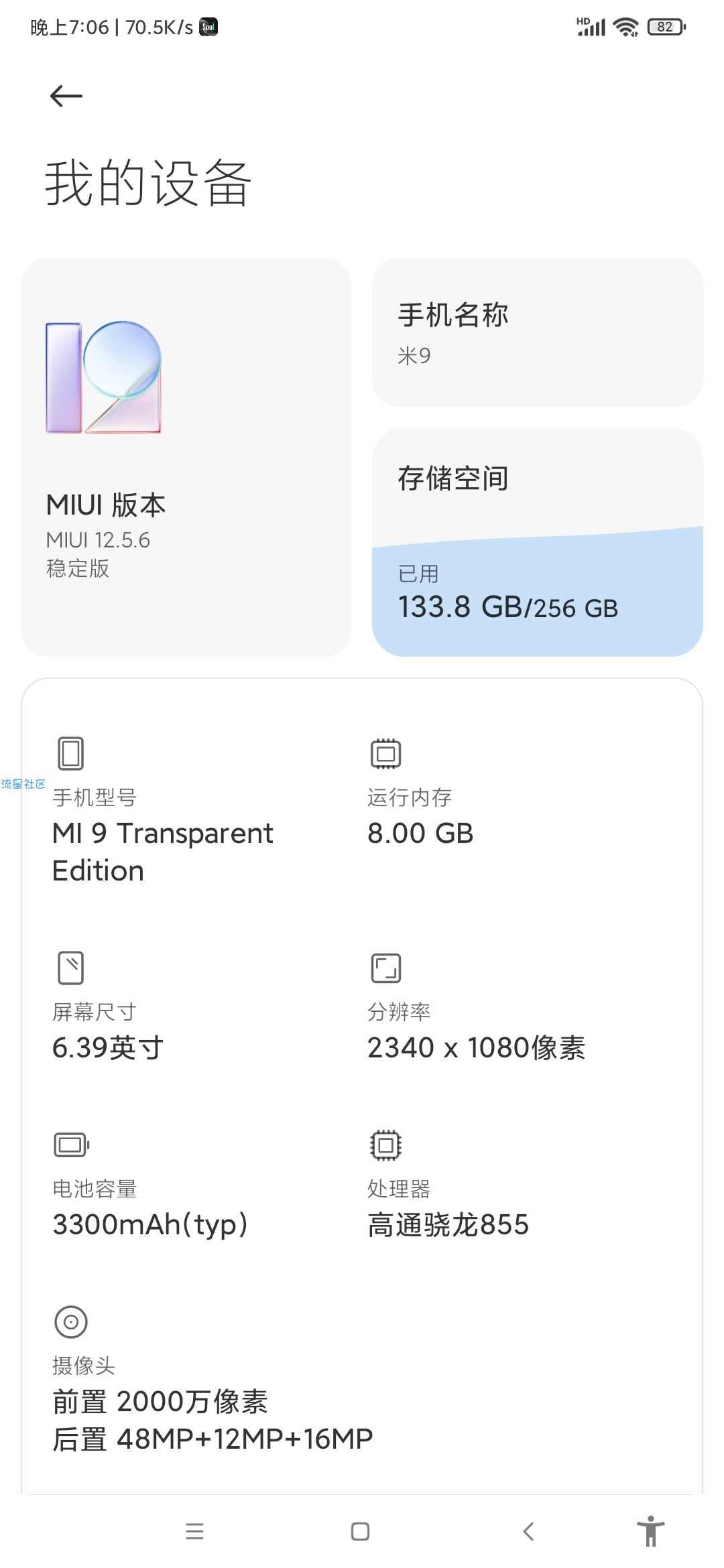Open the 手机名称 card
Viewport: 724px width, 1568px height.
[x=538, y=332]
